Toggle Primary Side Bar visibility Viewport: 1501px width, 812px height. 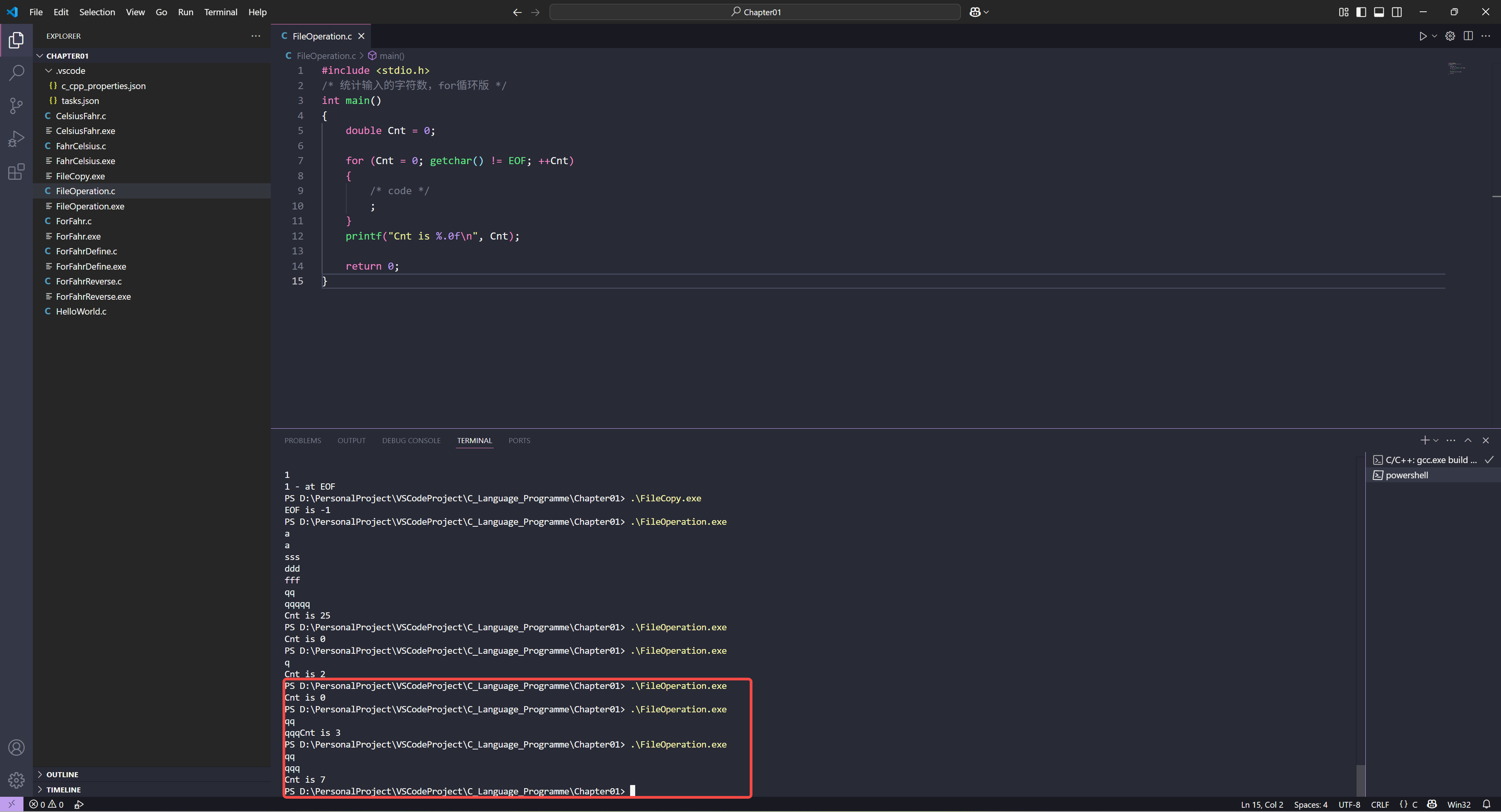tap(1361, 12)
